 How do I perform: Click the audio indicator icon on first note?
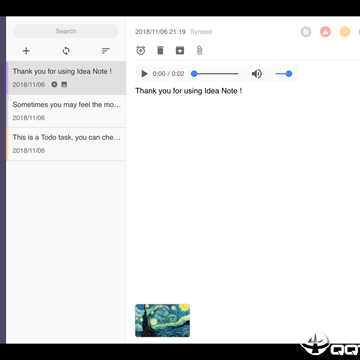(54, 84)
